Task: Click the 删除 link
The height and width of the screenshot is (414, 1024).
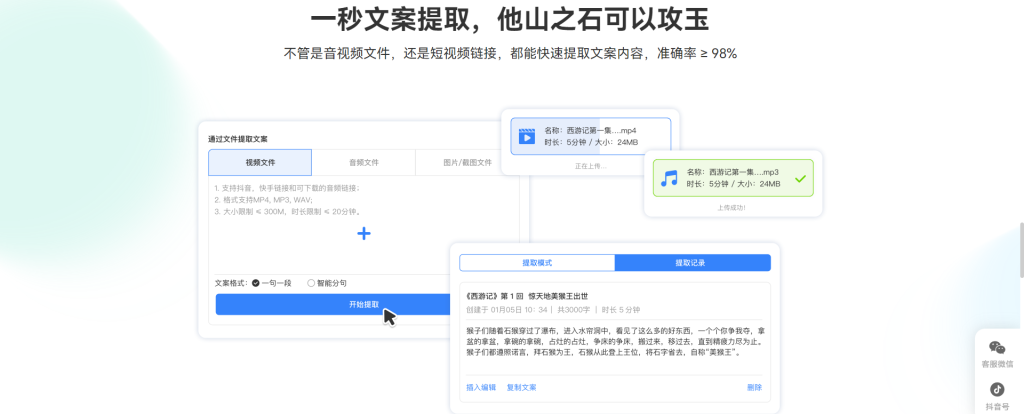Action: (x=754, y=387)
